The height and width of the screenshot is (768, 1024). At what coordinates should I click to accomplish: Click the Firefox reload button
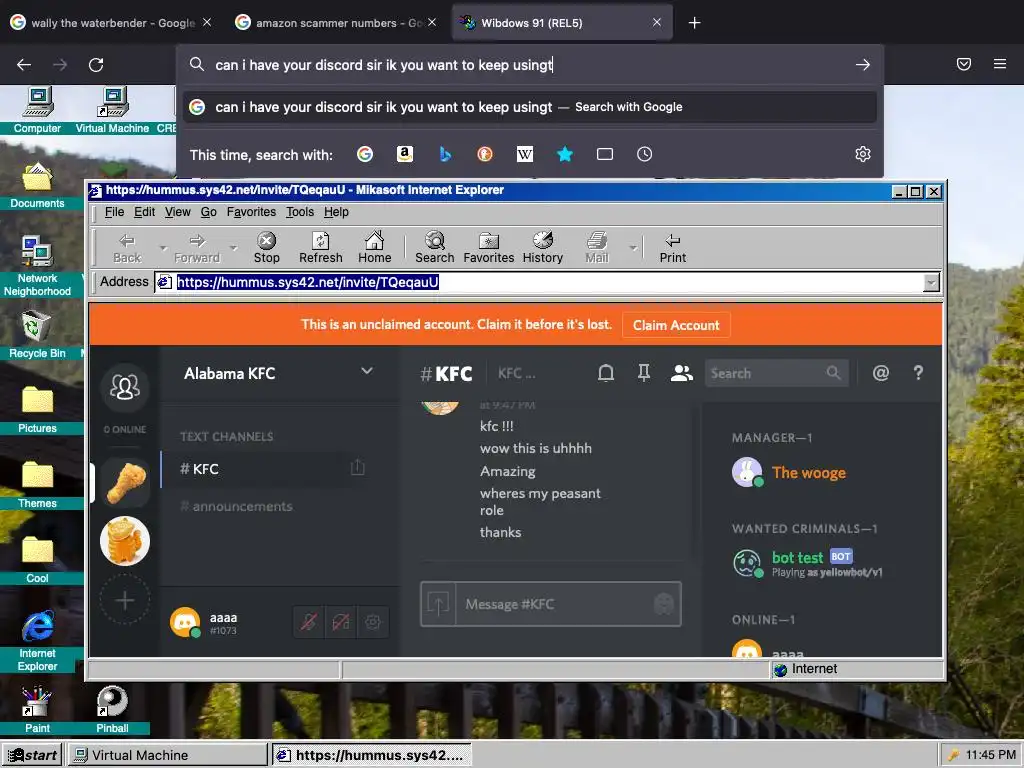[x=96, y=65]
